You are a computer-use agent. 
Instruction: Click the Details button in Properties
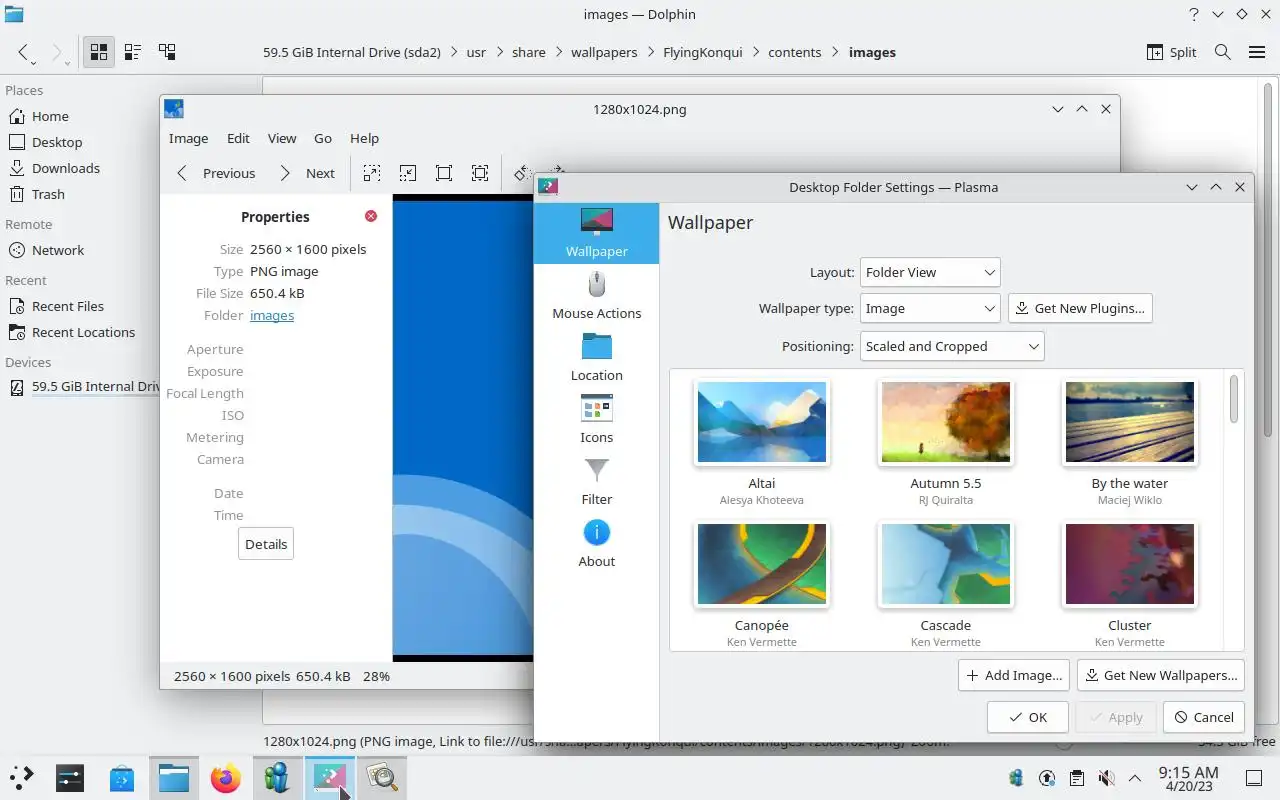(x=266, y=544)
